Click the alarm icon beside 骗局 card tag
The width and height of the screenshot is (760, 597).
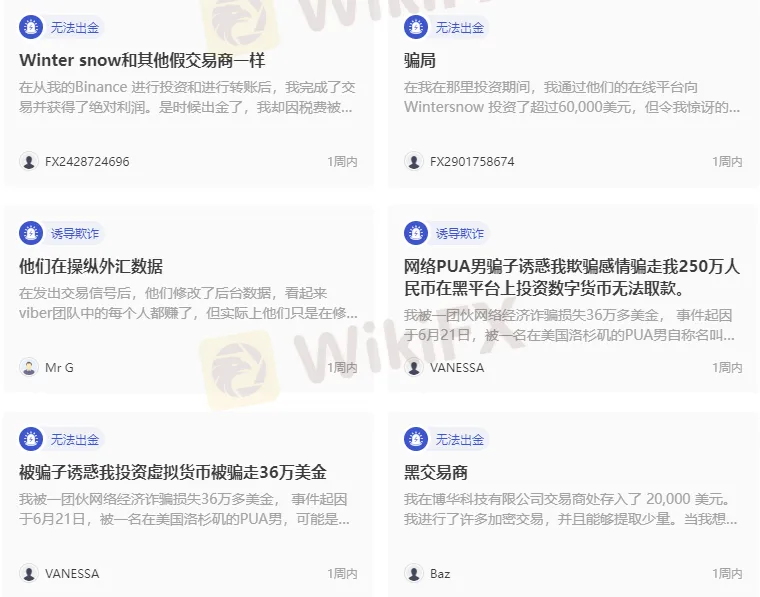pyautogui.click(x=416, y=27)
